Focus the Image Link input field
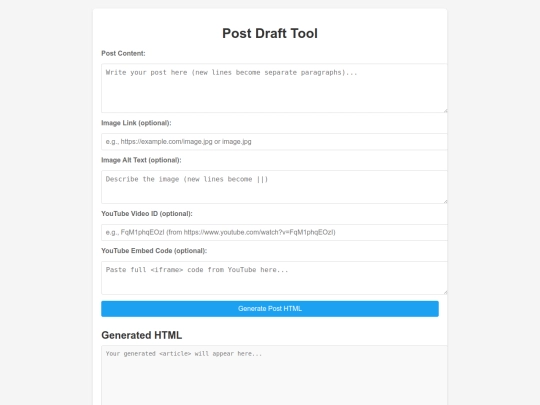This screenshot has height=405, width=540. (274, 142)
